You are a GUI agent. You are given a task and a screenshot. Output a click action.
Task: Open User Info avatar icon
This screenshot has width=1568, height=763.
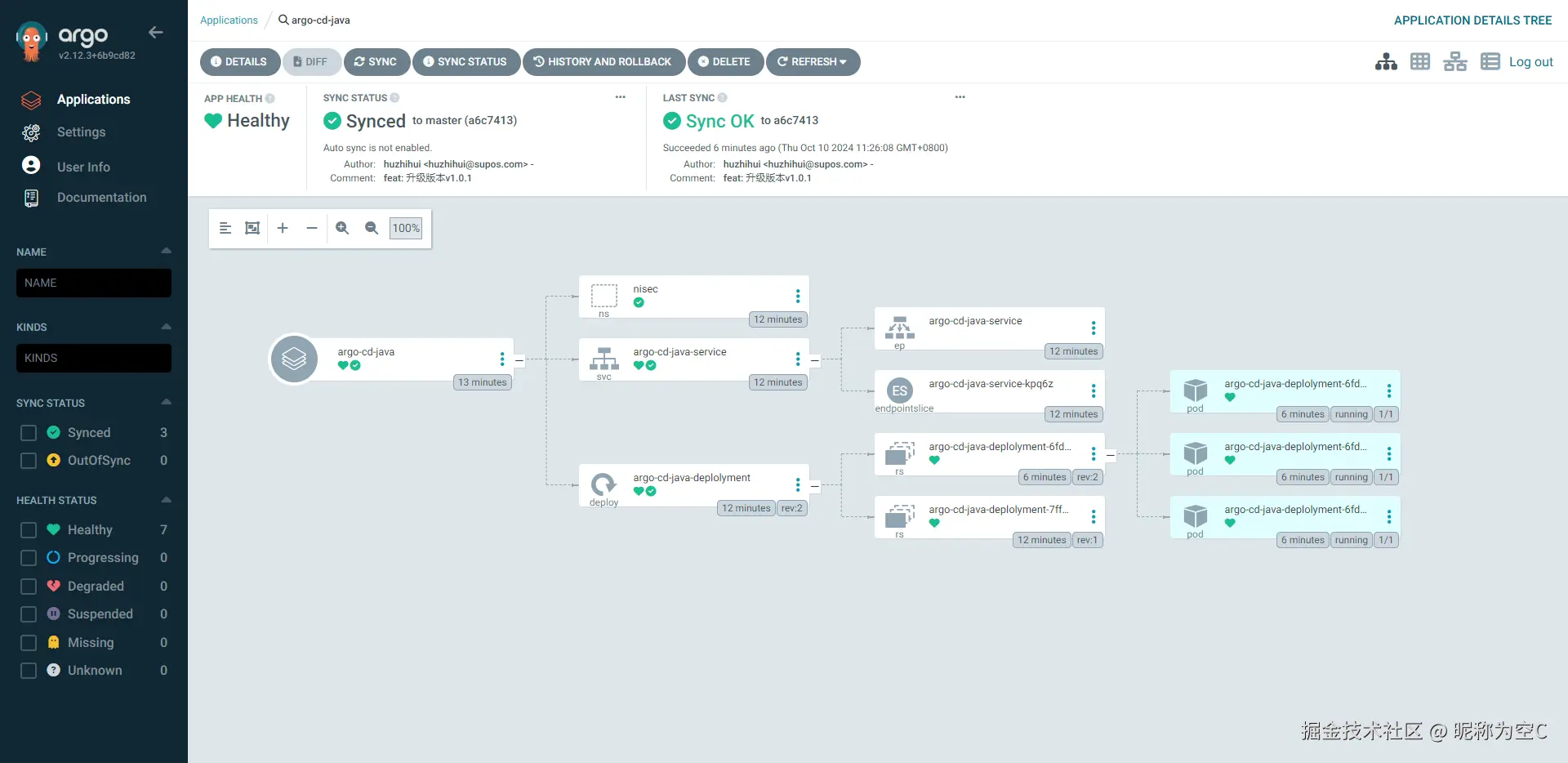[31, 166]
